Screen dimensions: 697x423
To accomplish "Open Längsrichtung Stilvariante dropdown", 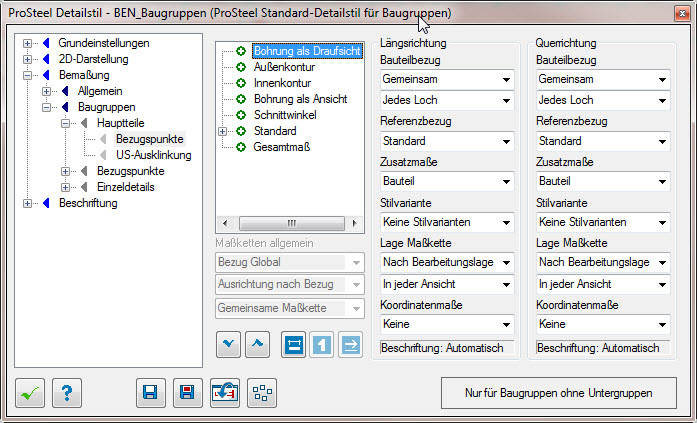I will [x=447, y=222].
